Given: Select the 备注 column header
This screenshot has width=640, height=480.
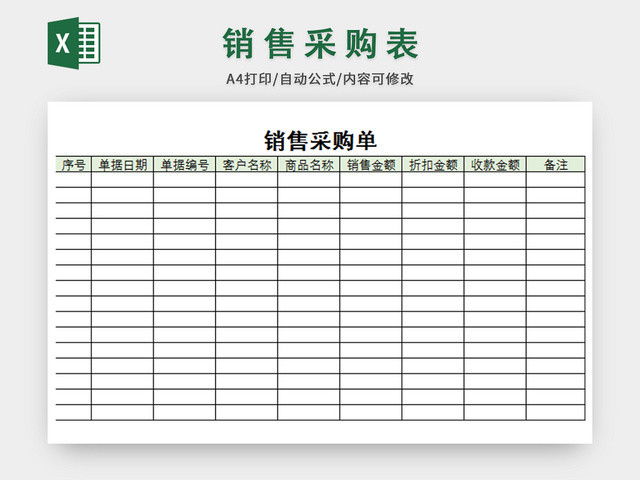Looking at the screenshot, I should pos(556,164).
